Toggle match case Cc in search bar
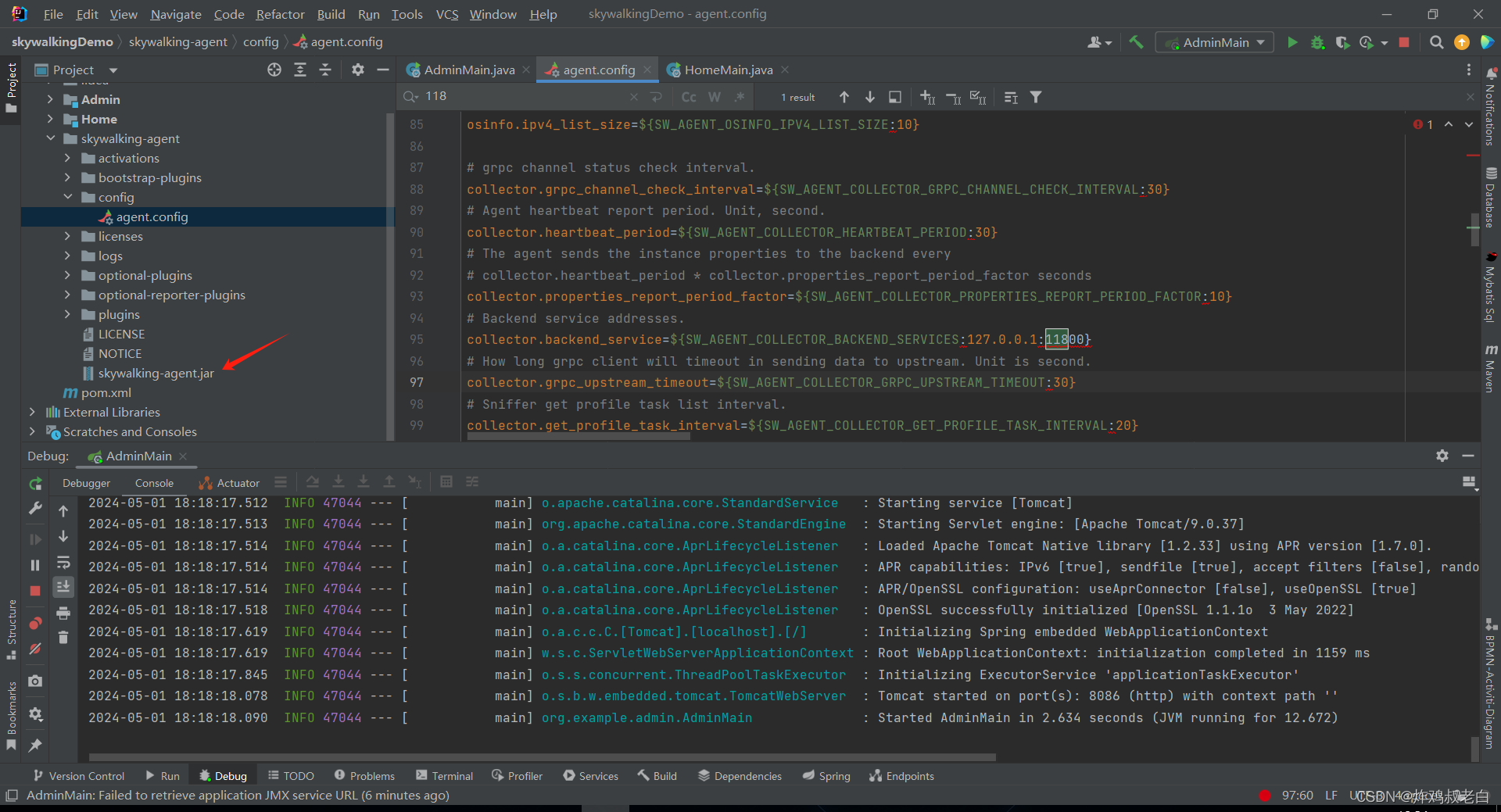The image size is (1501, 812). point(689,97)
